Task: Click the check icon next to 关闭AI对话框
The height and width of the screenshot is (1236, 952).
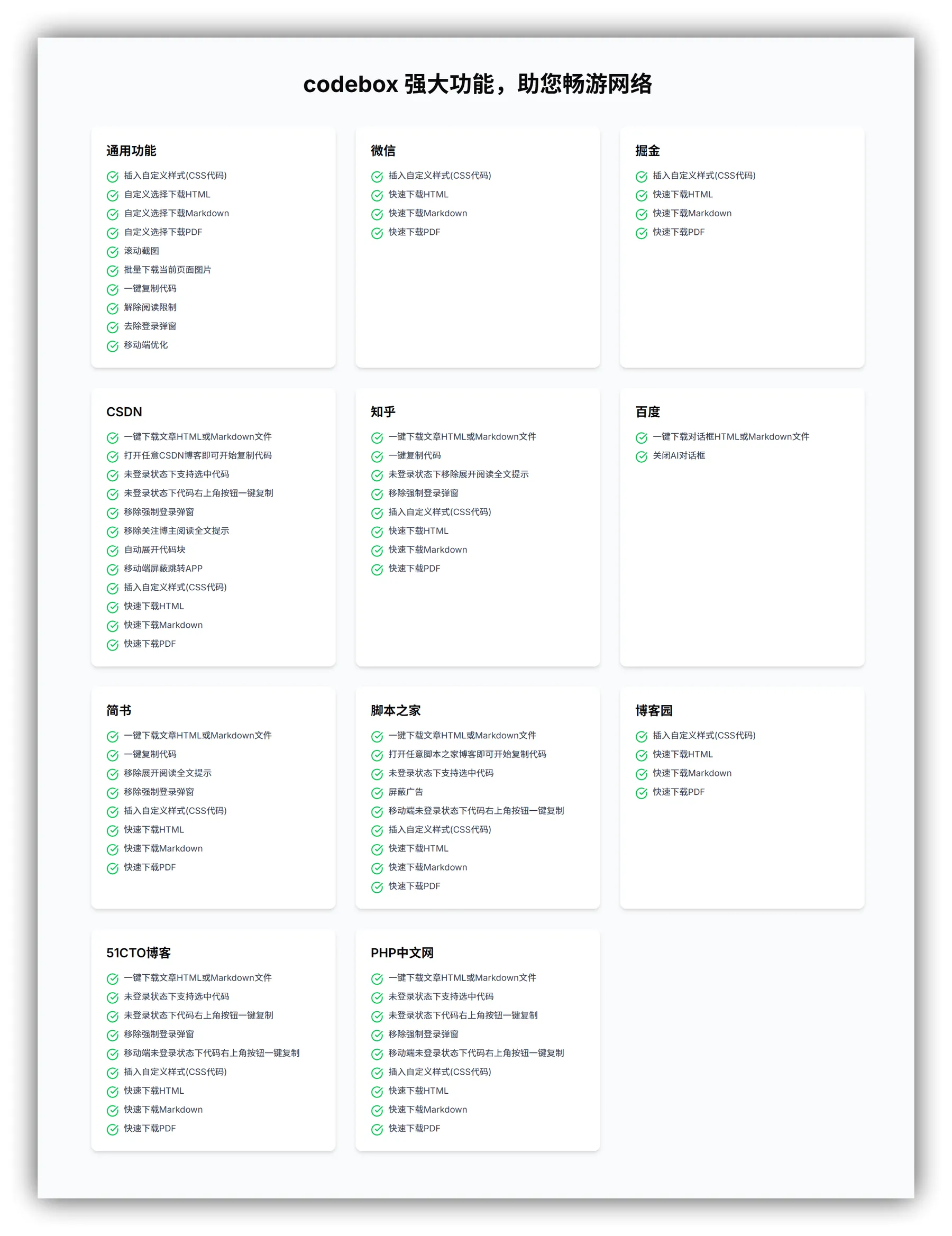Action: click(641, 457)
